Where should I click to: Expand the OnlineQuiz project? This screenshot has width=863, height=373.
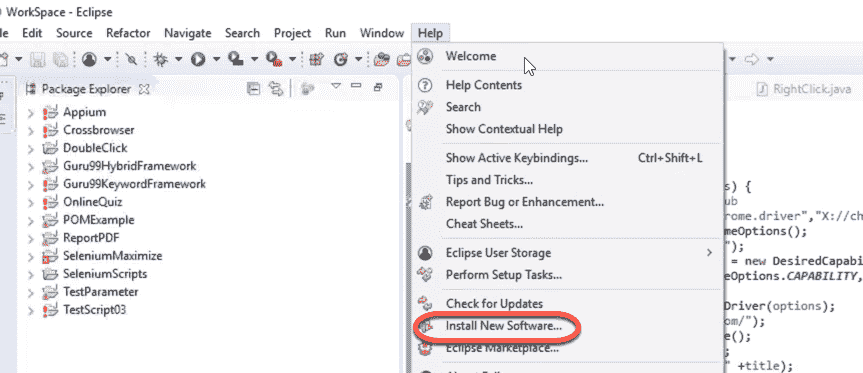click(x=31, y=202)
